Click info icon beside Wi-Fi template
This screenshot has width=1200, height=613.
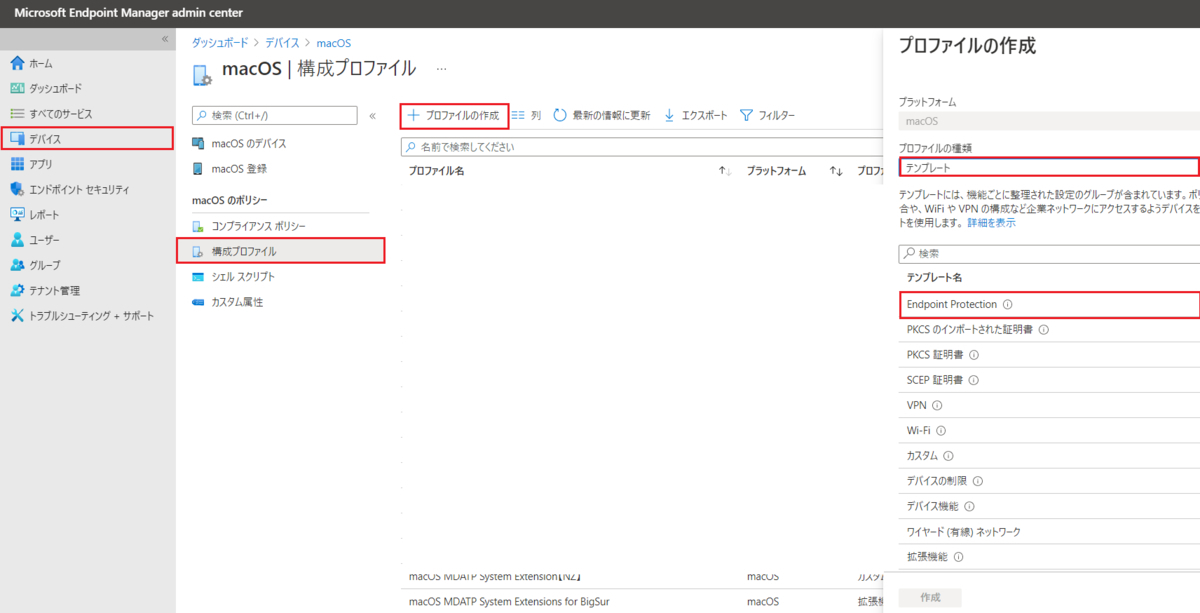940,430
